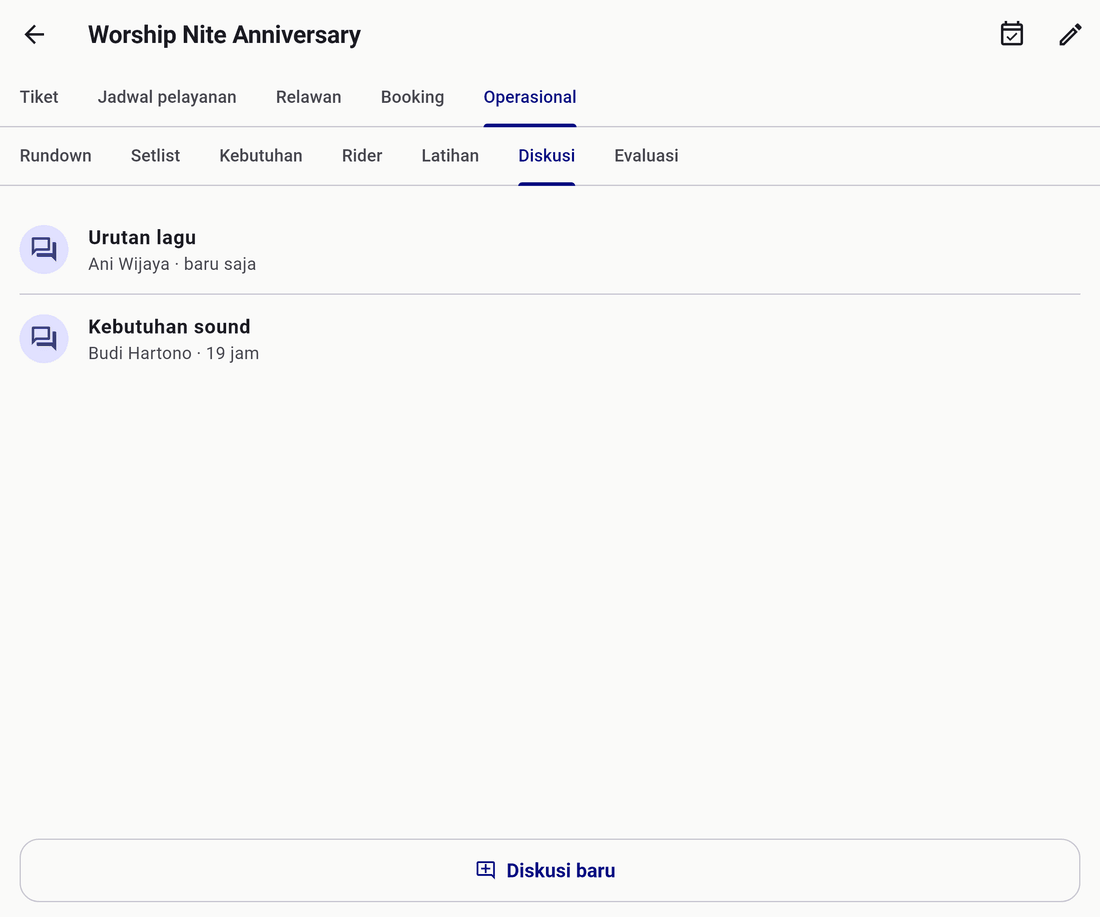Open the calendar check icon

[1012, 34]
